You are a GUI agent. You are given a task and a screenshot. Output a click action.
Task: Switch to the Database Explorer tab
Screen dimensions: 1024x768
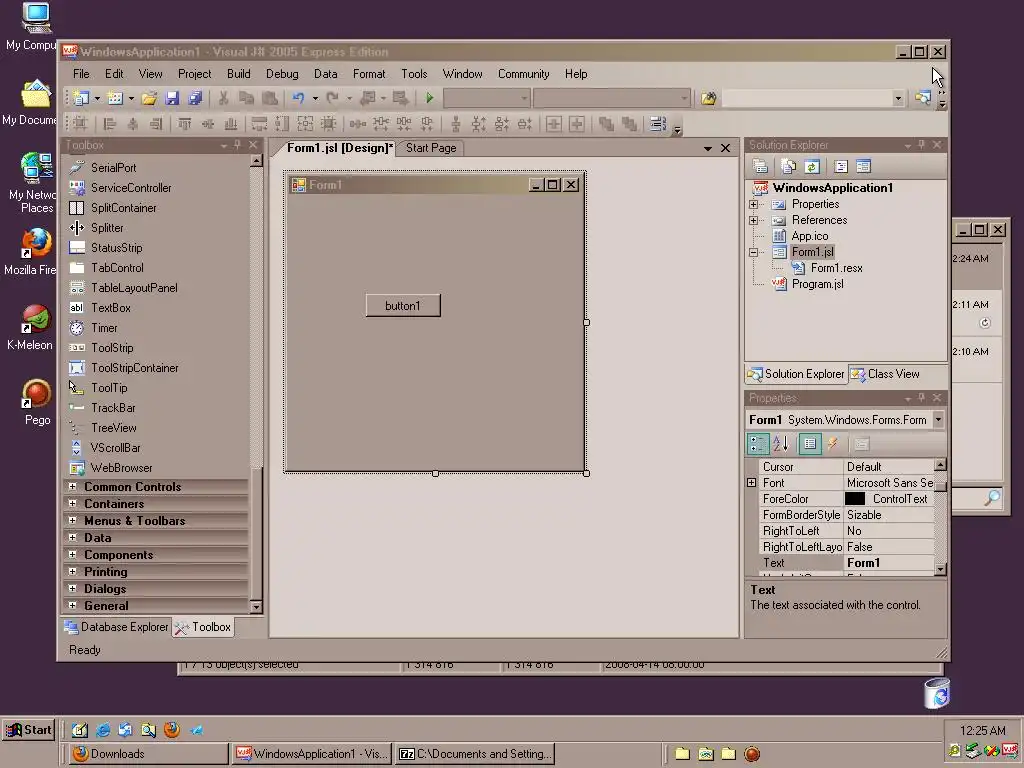coord(116,627)
